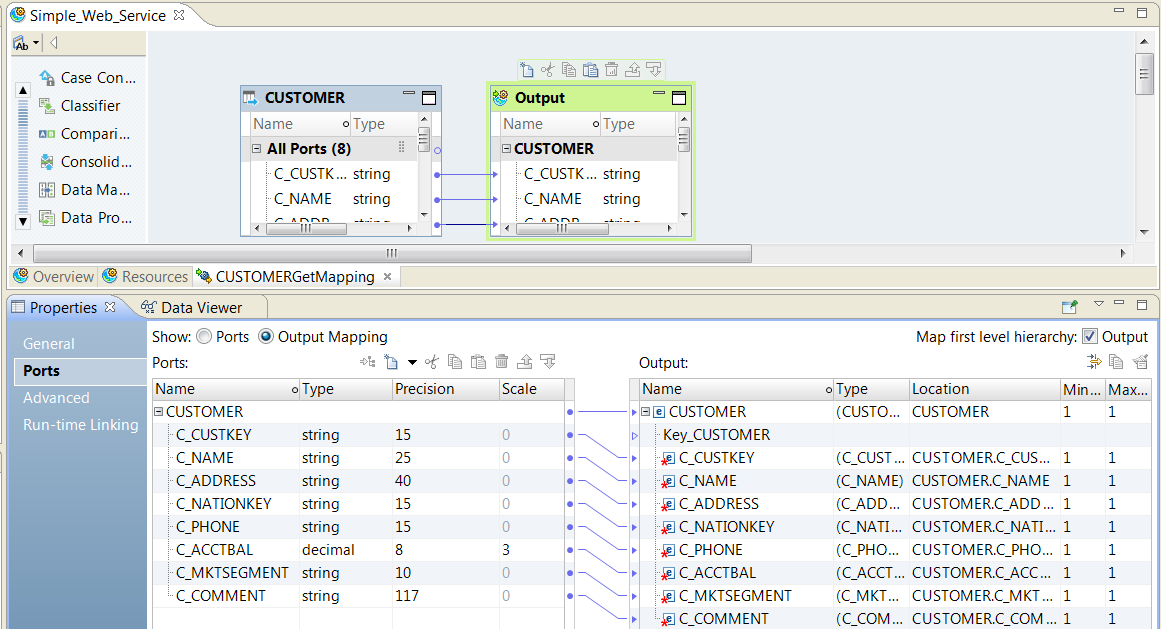Select the Output Mapping radio button
The width and height of the screenshot is (1161, 629).
click(x=265, y=337)
